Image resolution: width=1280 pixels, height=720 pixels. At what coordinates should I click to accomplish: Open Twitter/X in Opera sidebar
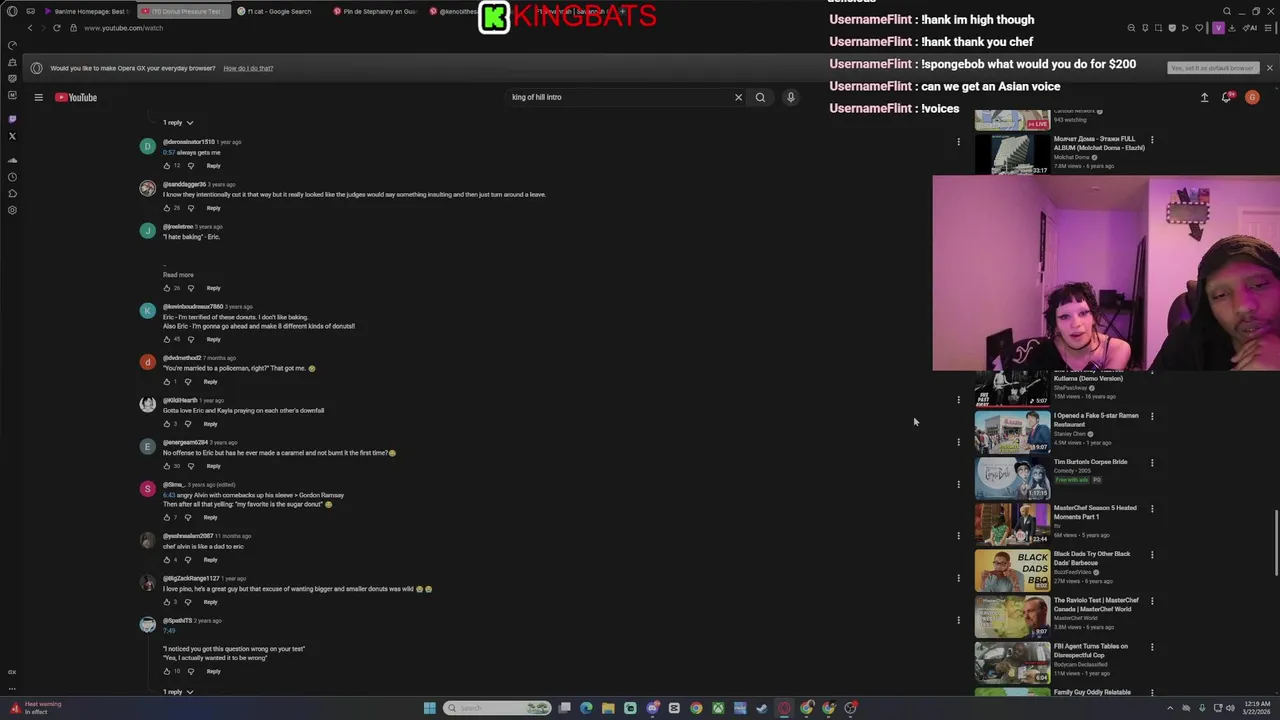pyautogui.click(x=12, y=136)
